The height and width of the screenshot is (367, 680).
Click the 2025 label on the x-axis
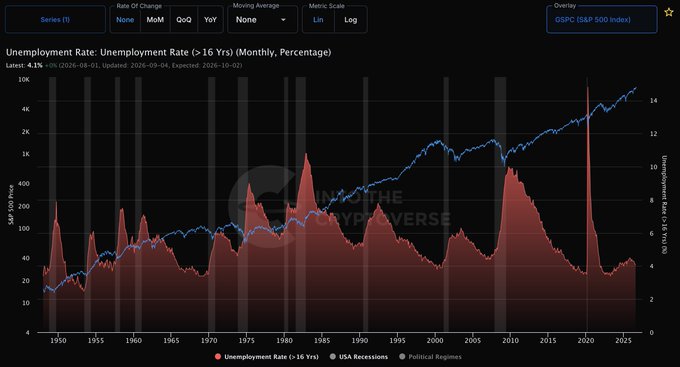pos(624,341)
